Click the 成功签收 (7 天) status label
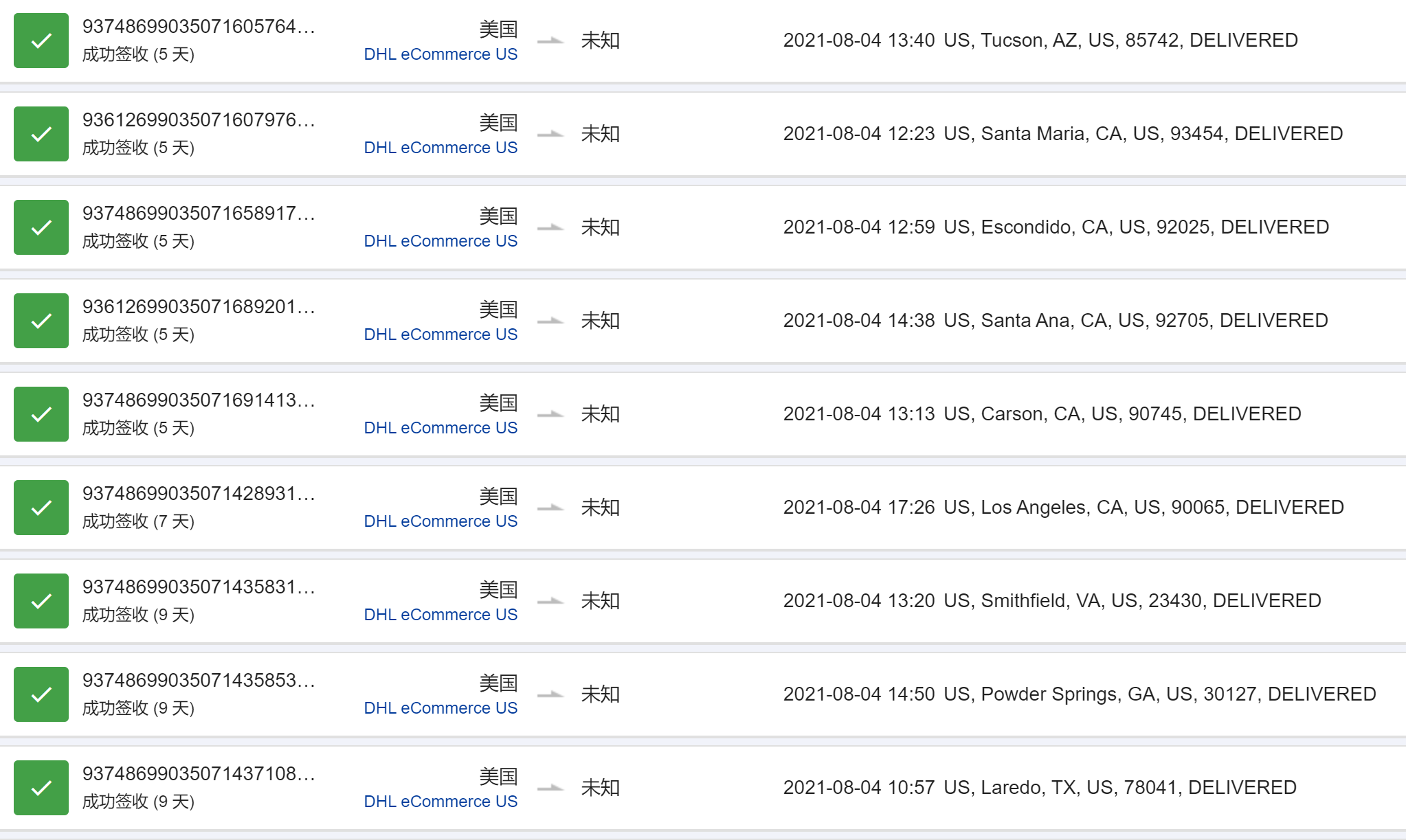The width and height of the screenshot is (1406, 840). pyautogui.click(x=138, y=521)
